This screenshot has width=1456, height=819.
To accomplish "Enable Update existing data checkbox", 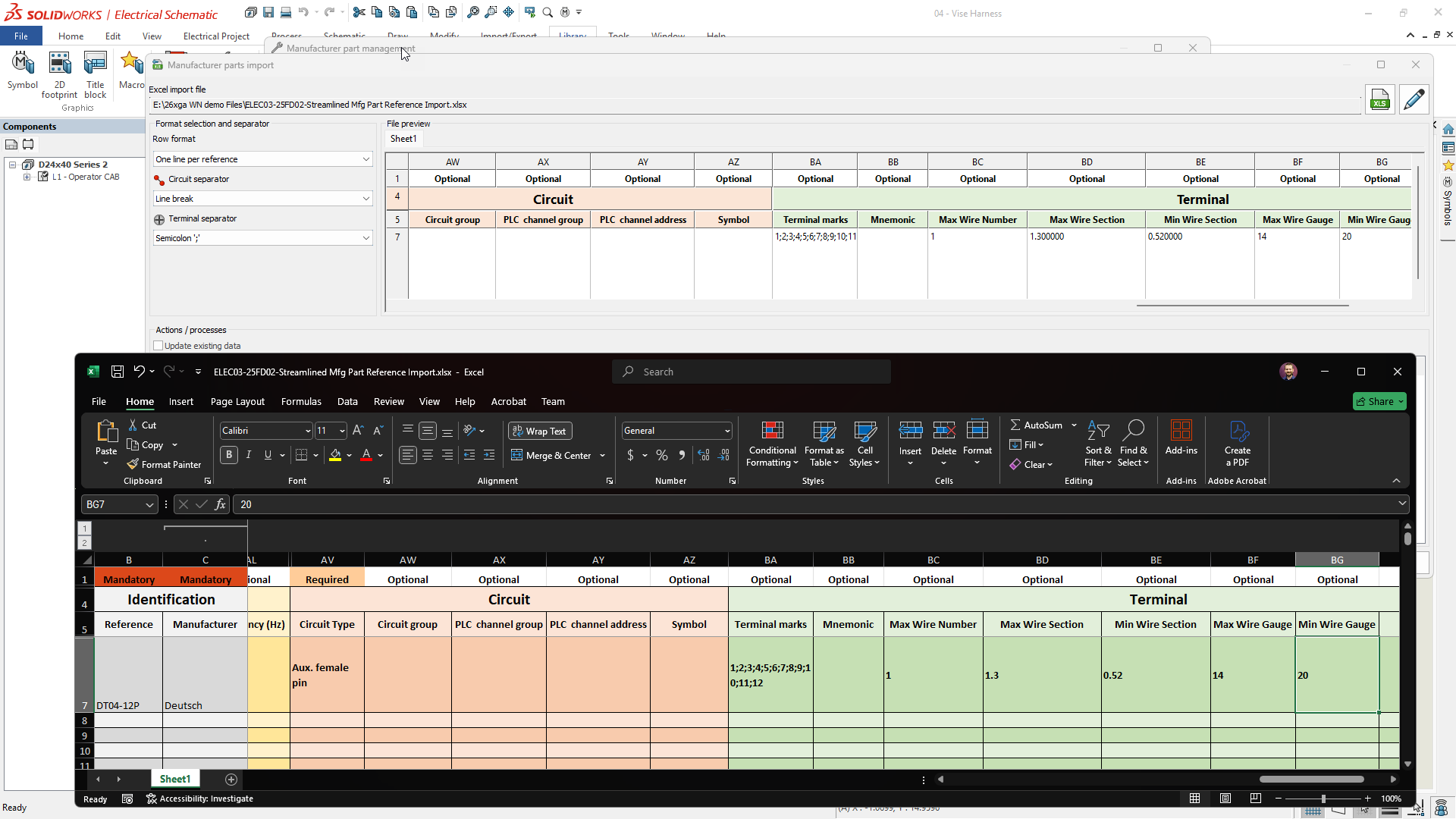I will click(x=158, y=346).
